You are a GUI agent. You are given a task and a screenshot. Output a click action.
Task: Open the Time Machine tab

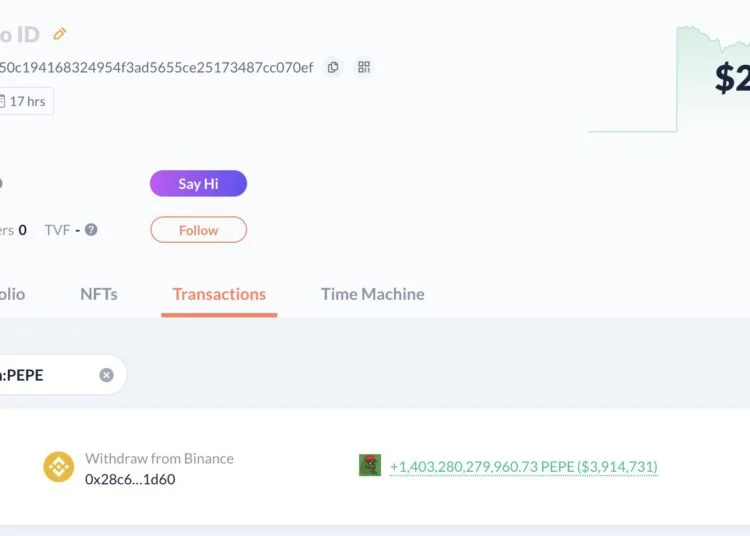point(372,294)
